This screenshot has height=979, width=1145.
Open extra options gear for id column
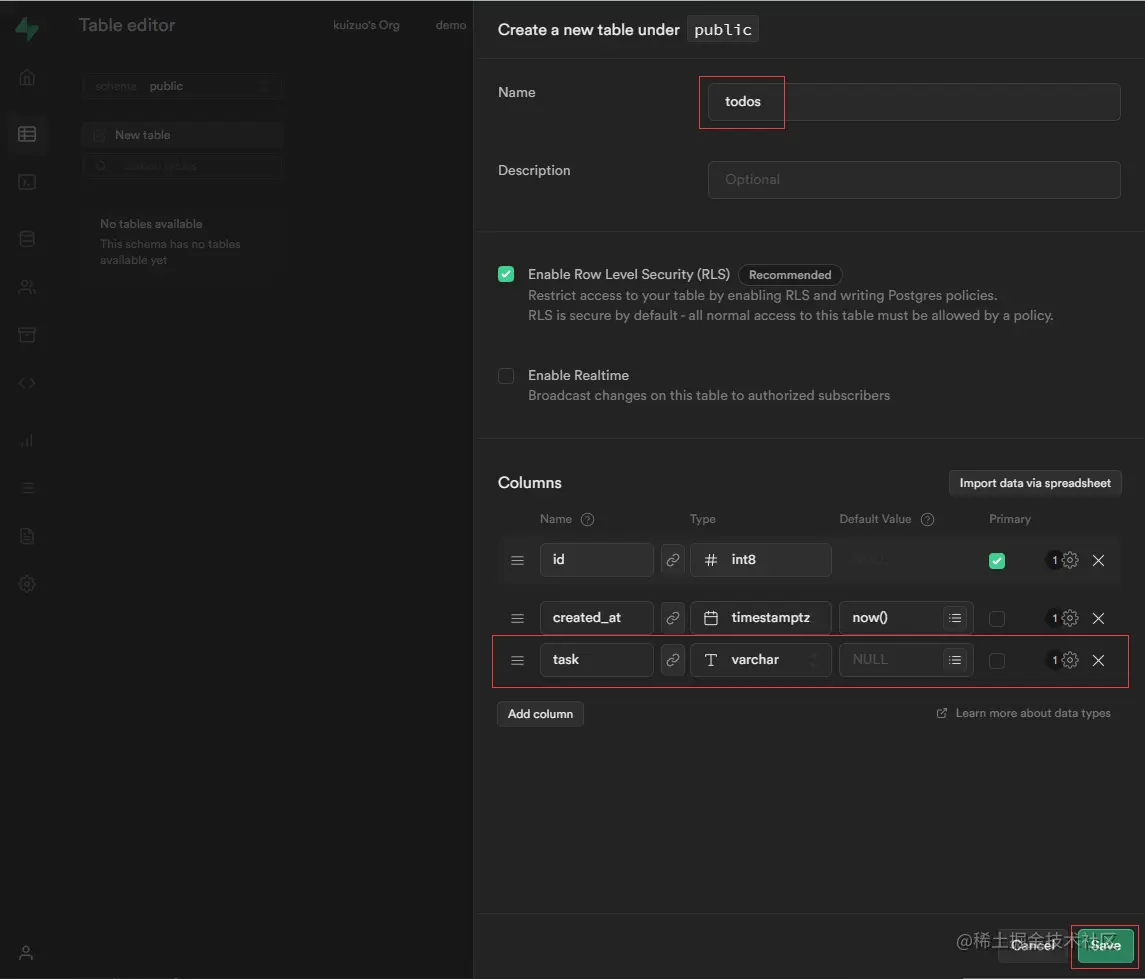1070,560
